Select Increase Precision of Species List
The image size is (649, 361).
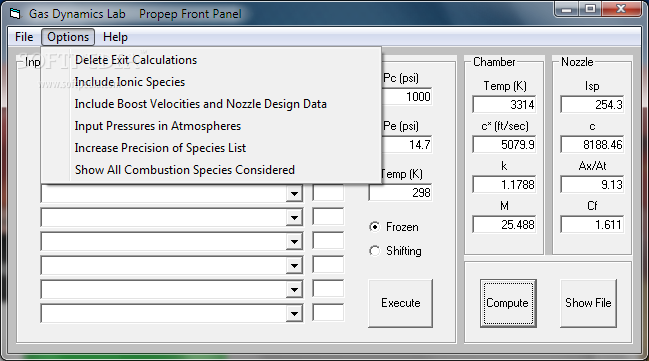pyautogui.click(x=211, y=148)
